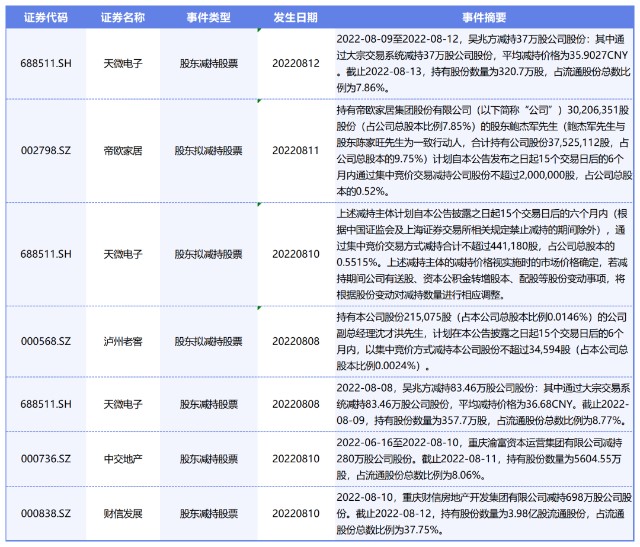Click summary mentioning 吴兆方减持83.46万股

(483, 404)
